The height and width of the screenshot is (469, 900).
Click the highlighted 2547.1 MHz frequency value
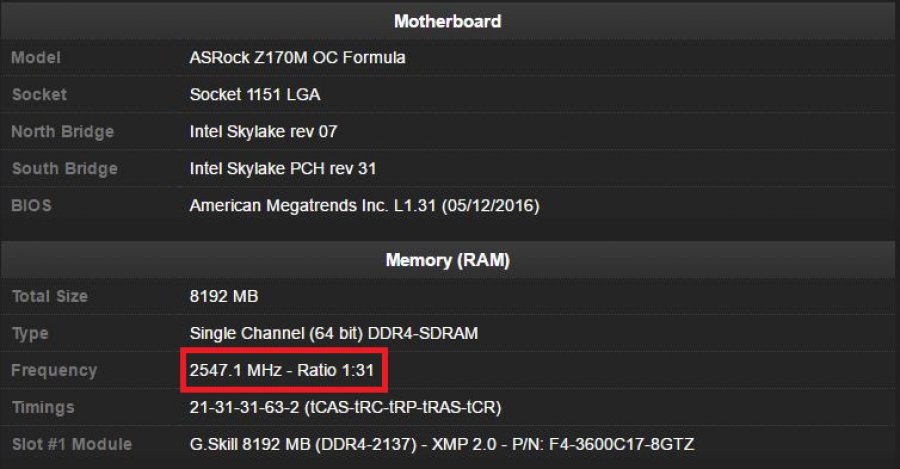point(282,370)
